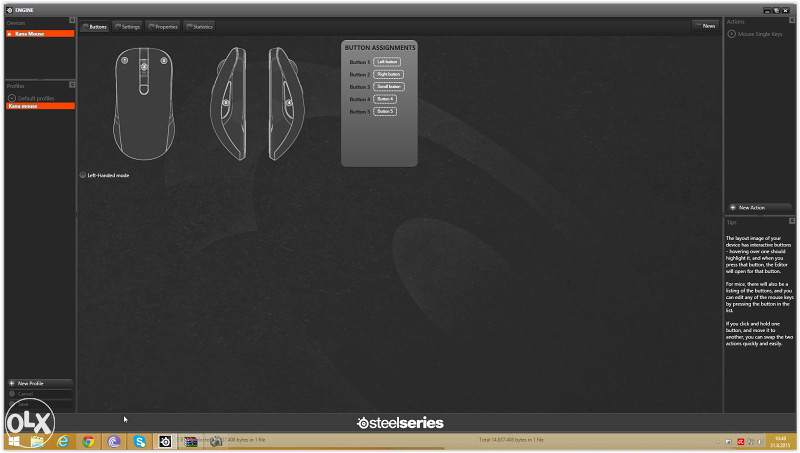Open the Properties tab

click(x=163, y=27)
